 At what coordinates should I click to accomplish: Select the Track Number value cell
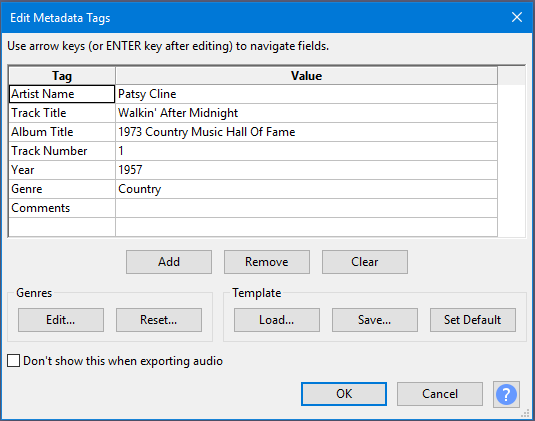(306, 151)
